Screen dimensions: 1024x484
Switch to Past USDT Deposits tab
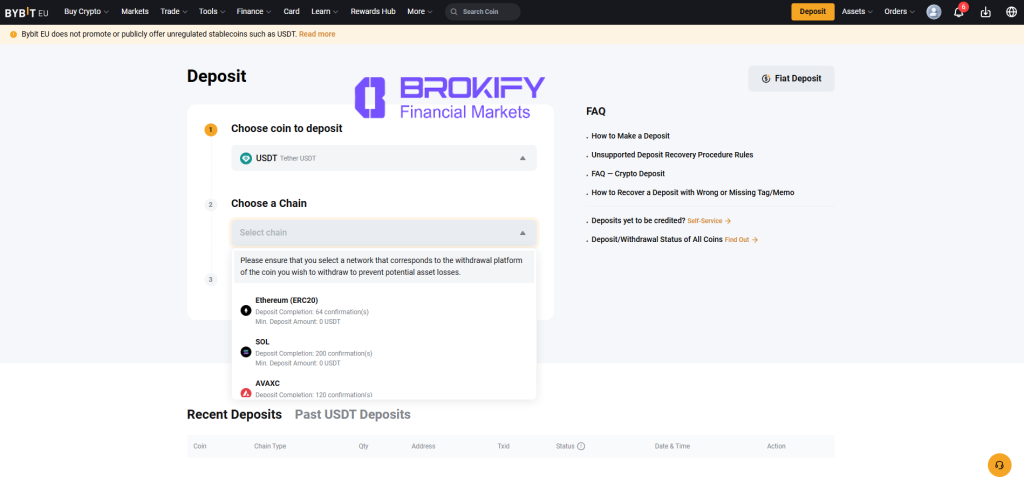click(x=352, y=414)
